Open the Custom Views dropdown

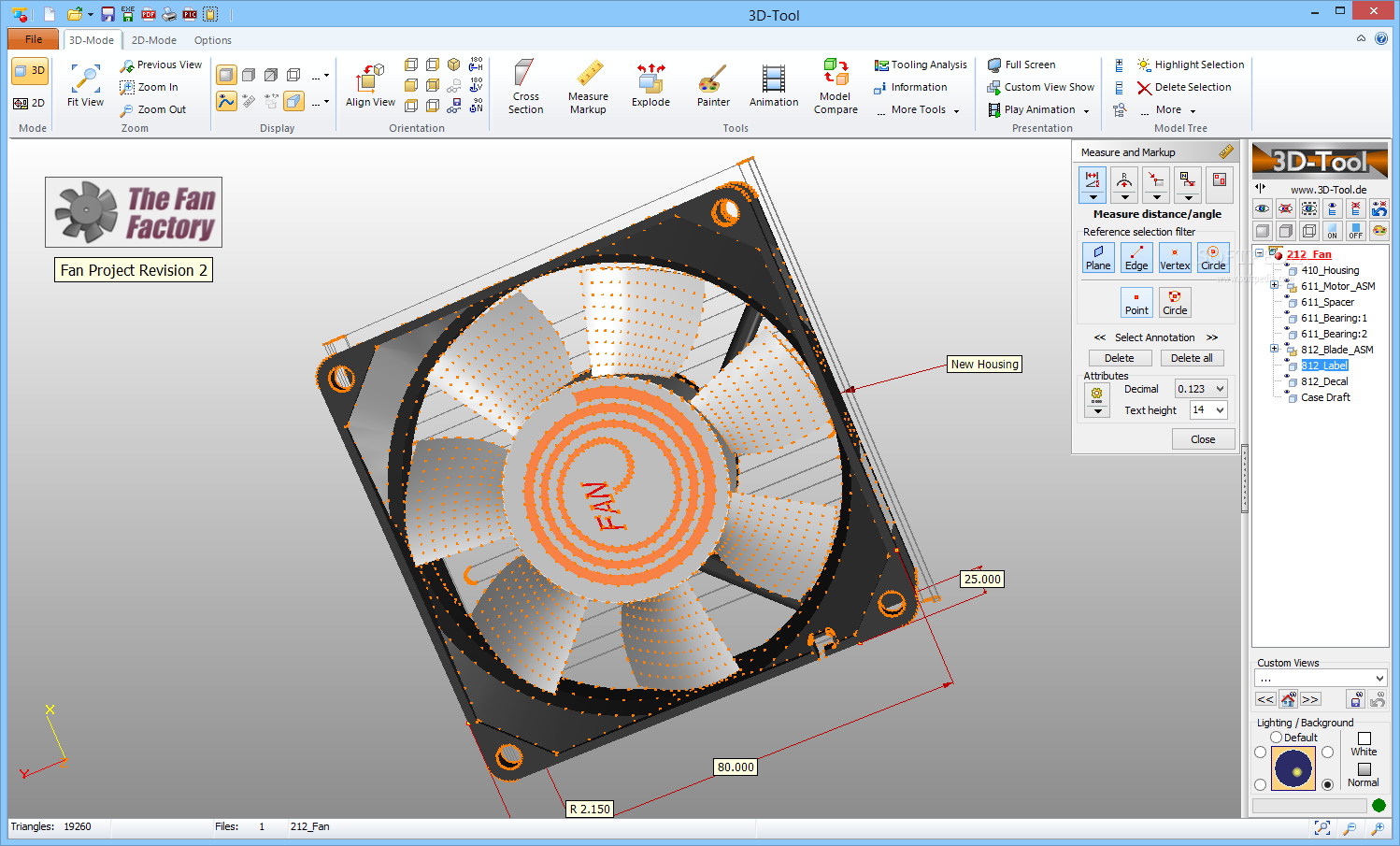point(1320,679)
